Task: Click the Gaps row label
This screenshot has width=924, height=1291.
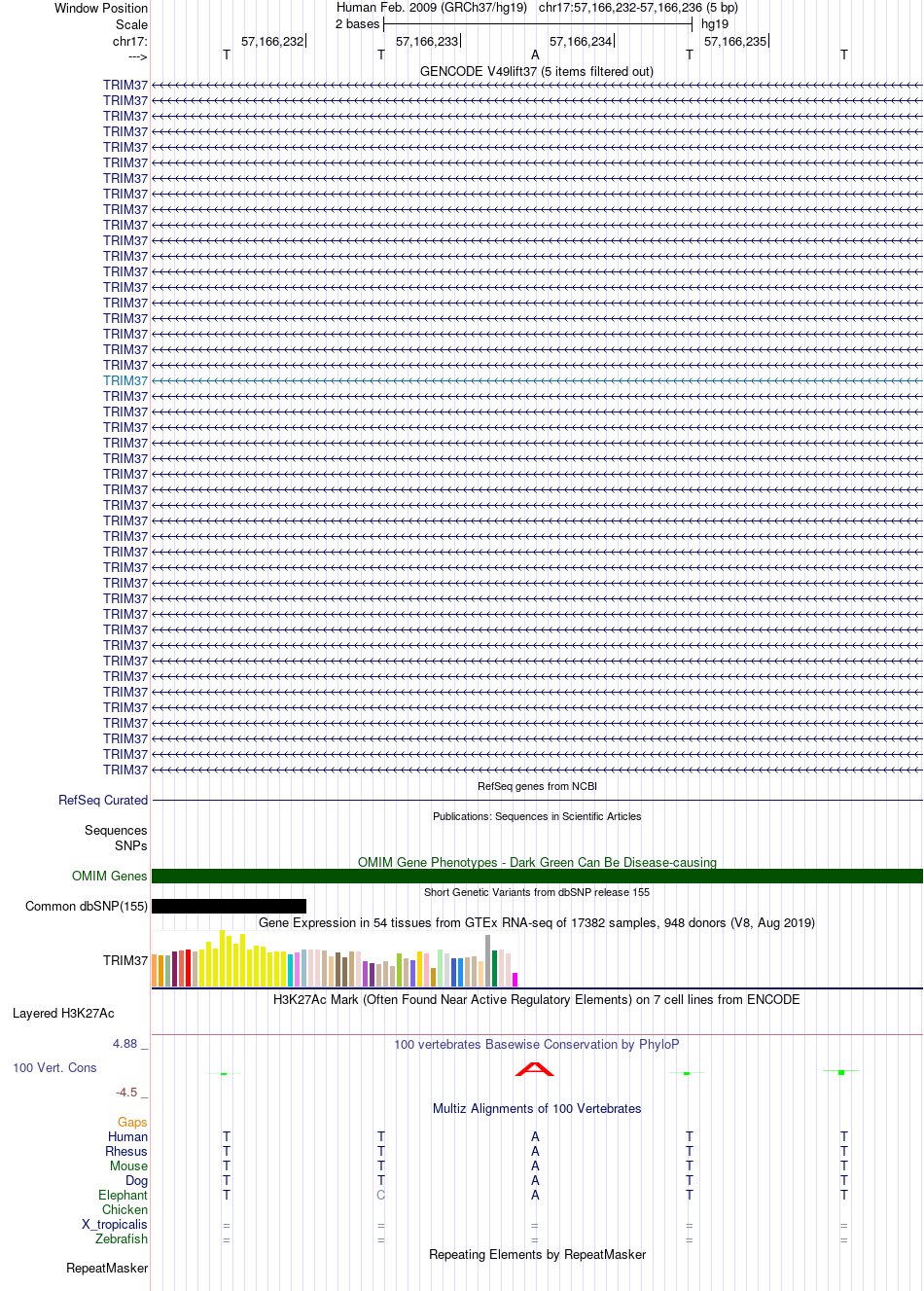Action: pos(132,1122)
